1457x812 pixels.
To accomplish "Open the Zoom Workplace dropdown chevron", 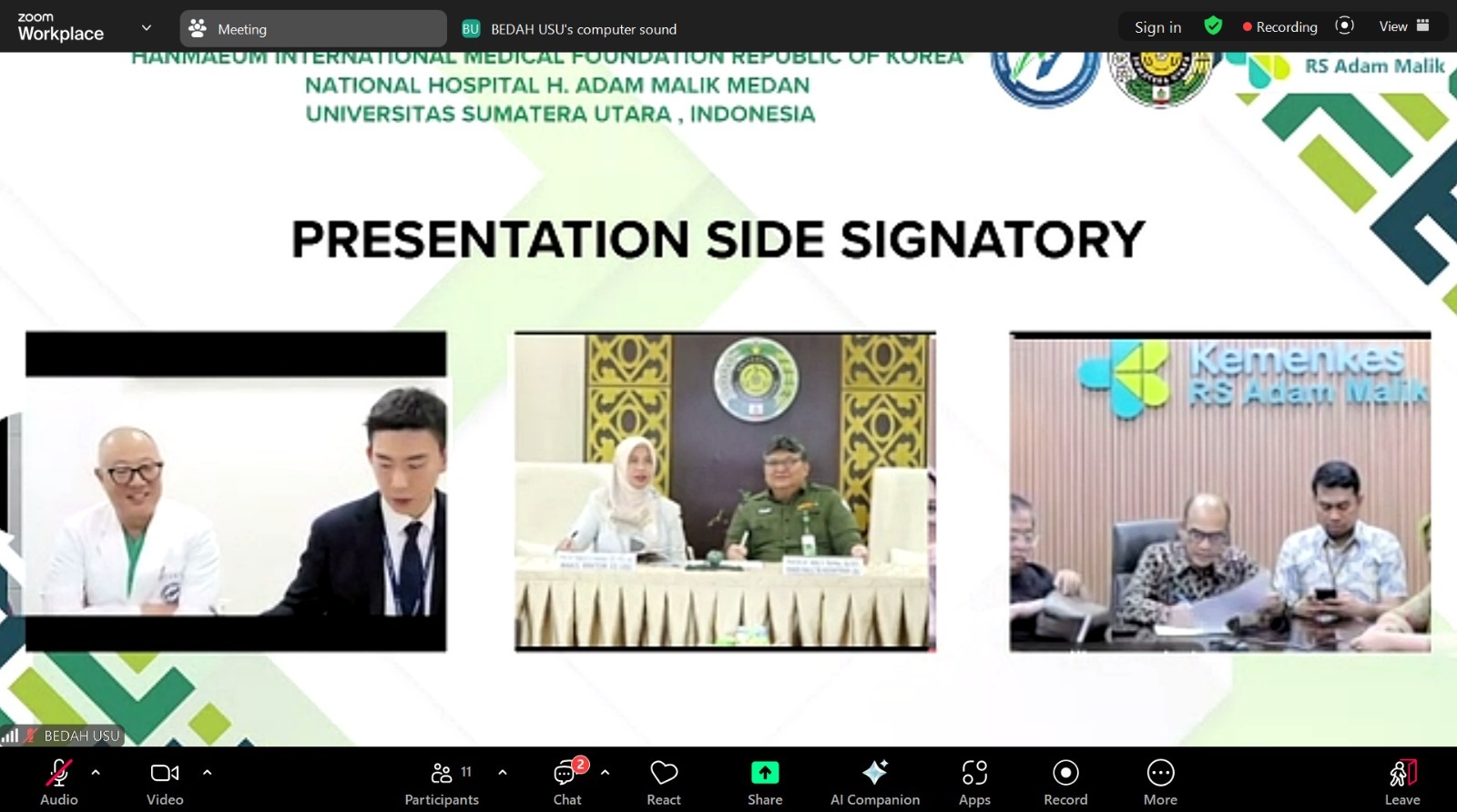I will coord(147,28).
